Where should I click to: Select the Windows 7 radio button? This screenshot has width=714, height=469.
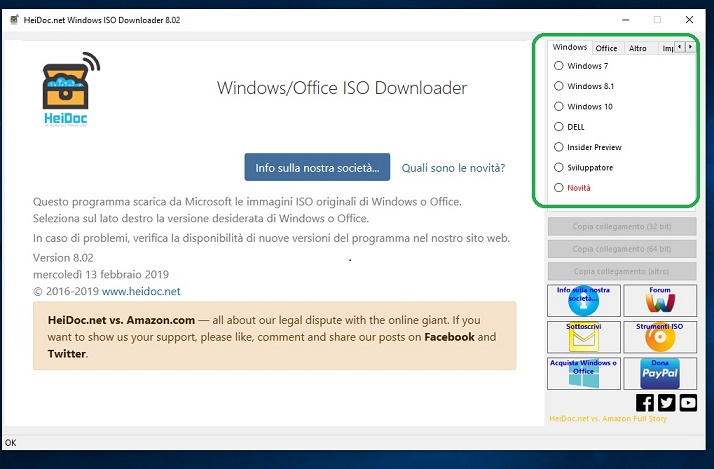tap(558, 66)
